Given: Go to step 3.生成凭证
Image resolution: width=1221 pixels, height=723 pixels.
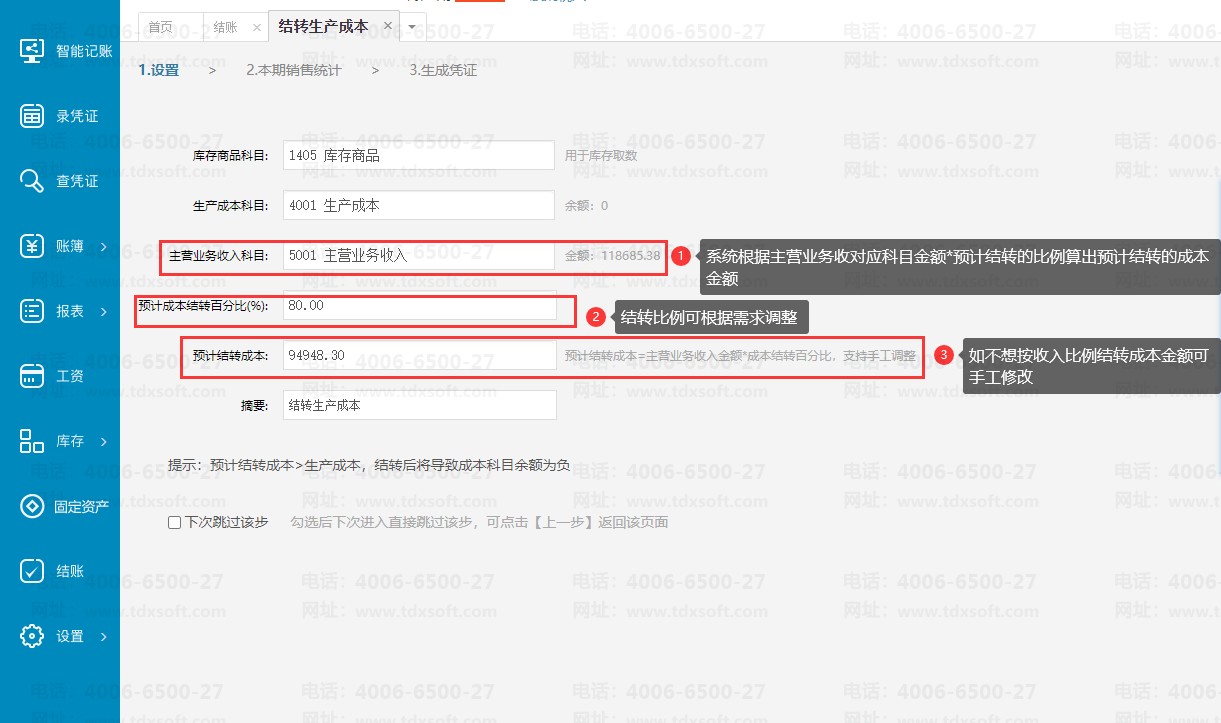Looking at the screenshot, I should coord(443,70).
